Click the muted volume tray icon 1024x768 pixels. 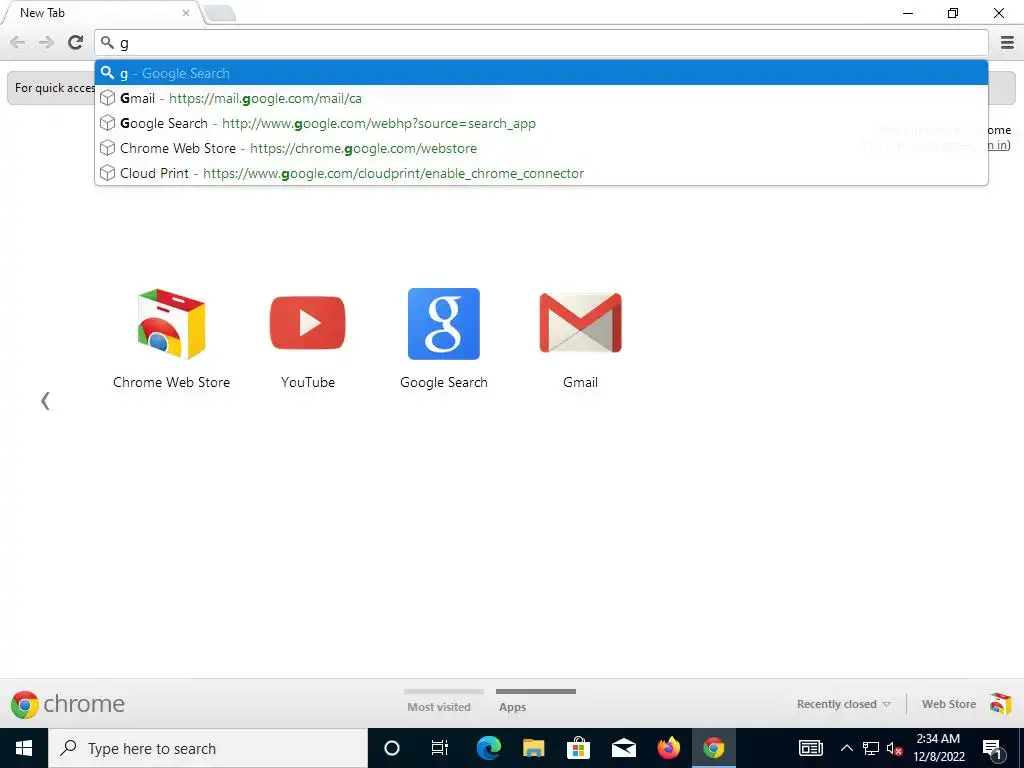coord(895,748)
